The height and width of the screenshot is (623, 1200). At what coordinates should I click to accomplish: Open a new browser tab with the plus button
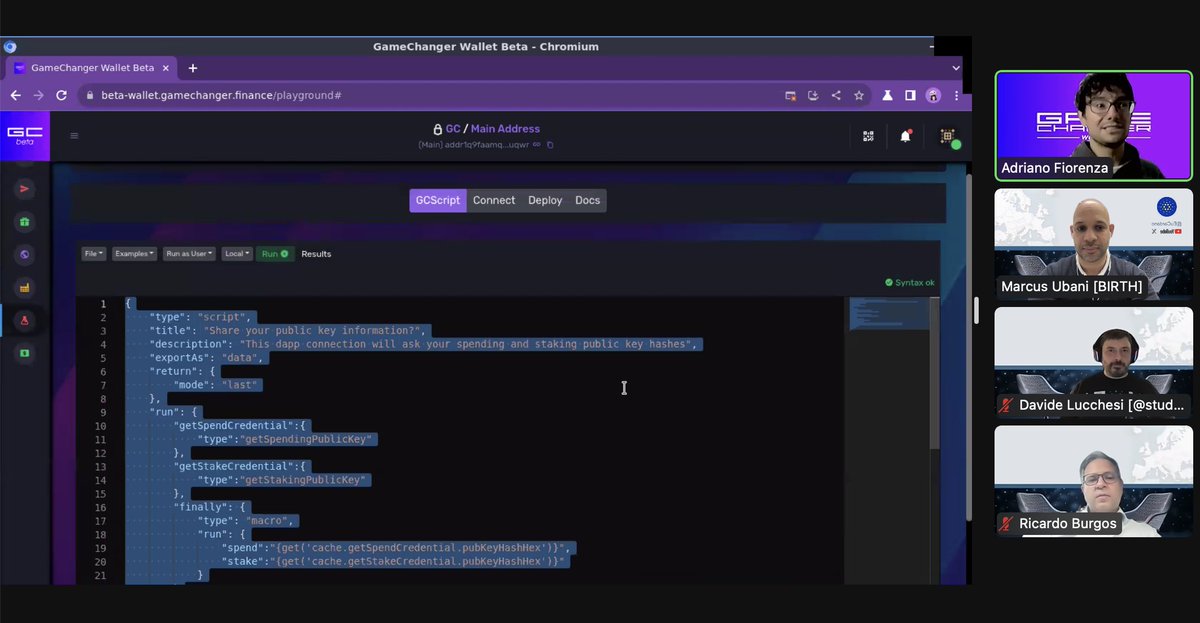coord(193,68)
